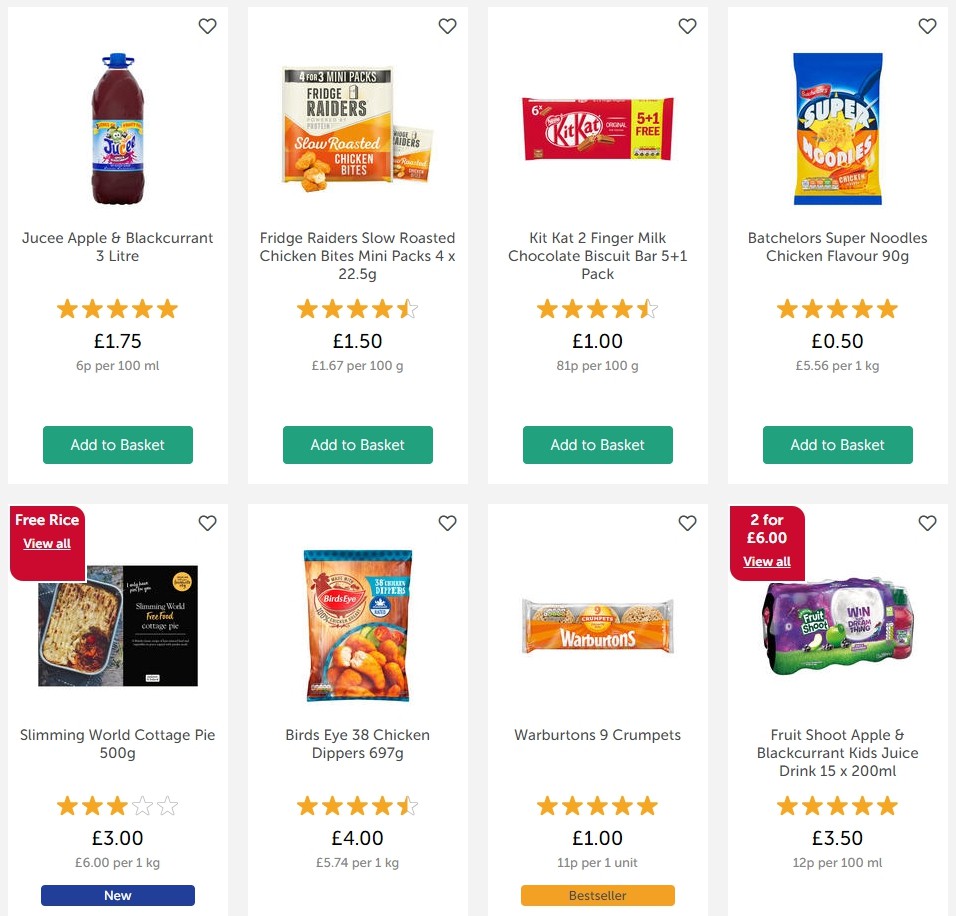Click the star rating on Cottage Pie
Image resolution: width=956 pixels, height=916 pixels.
coord(117,805)
